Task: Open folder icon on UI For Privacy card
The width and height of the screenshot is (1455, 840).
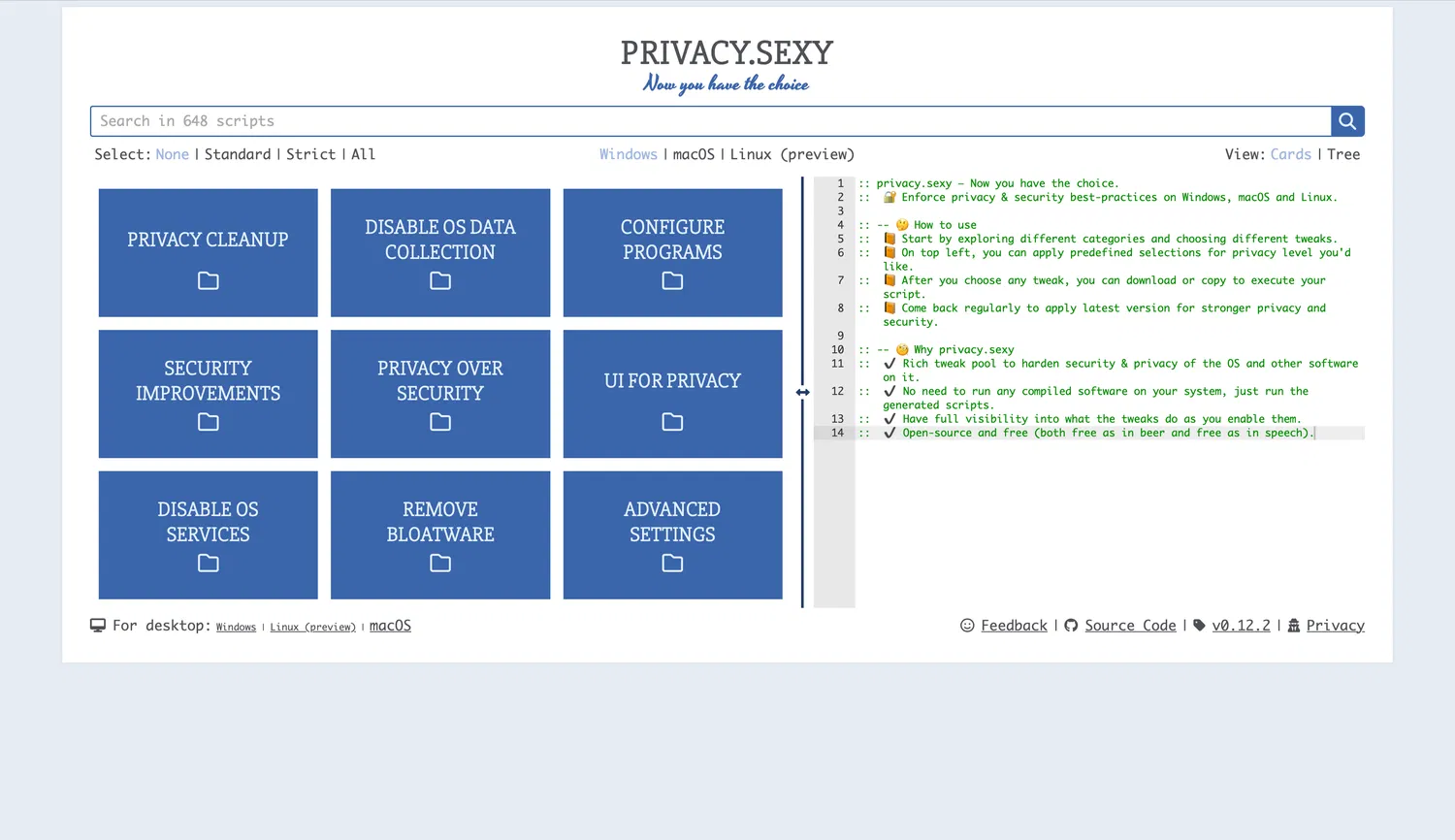Action: (672, 422)
